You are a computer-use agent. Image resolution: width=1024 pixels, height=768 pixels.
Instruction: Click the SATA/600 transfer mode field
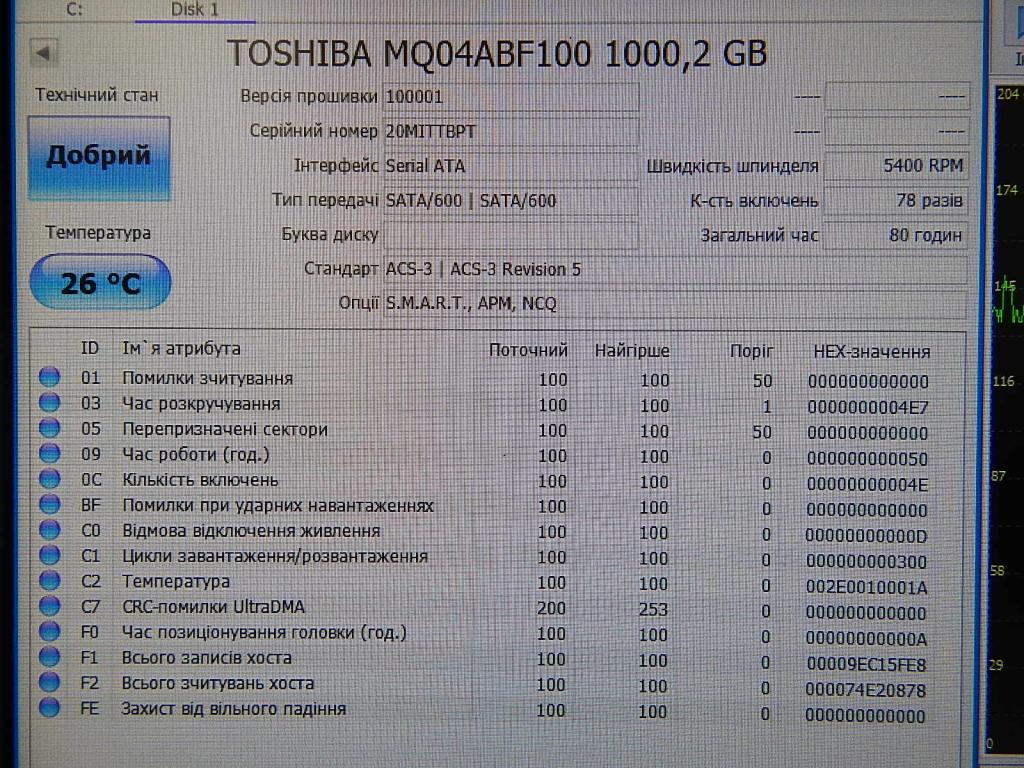tap(511, 200)
